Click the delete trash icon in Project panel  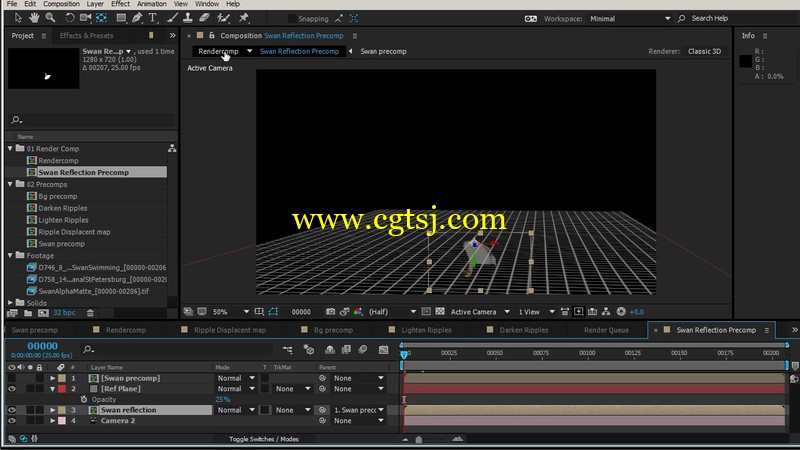90,313
